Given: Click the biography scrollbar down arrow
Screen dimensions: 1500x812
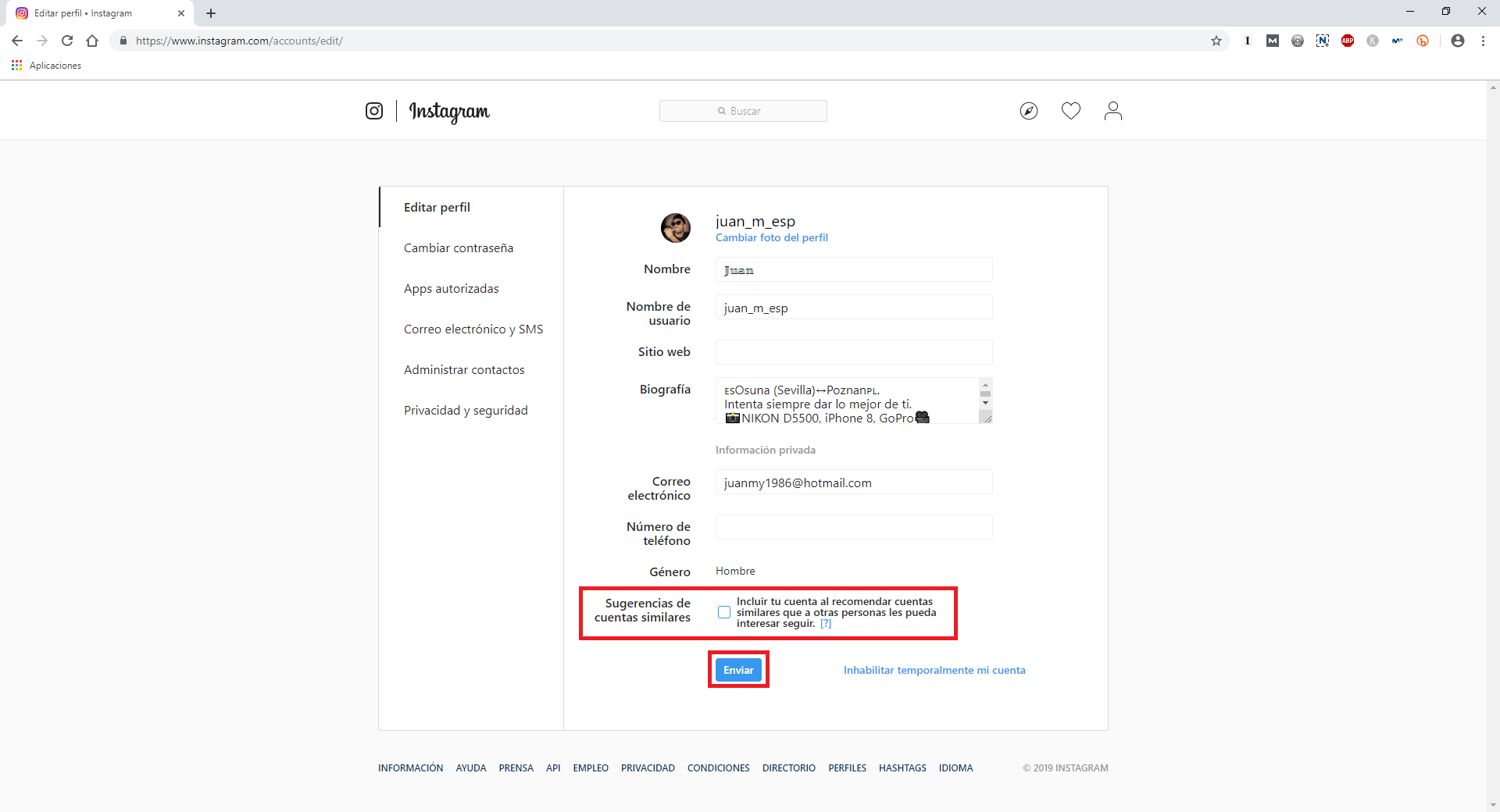Looking at the screenshot, I should click(x=985, y=404).
